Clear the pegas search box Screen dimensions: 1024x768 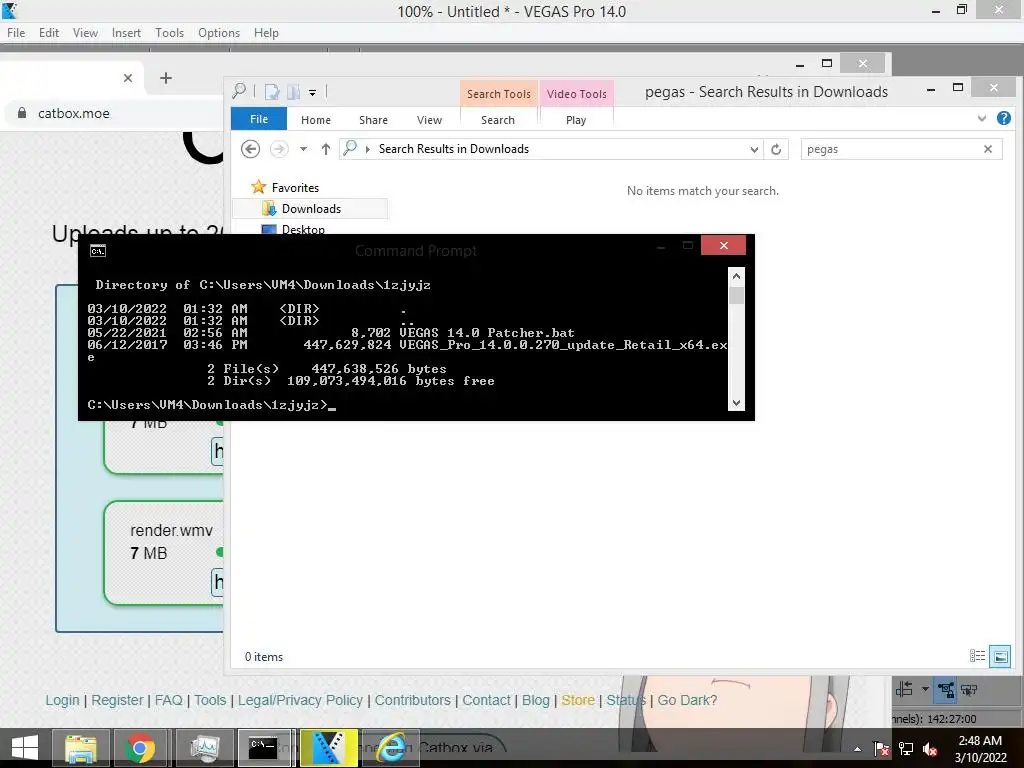click(x=988, y=149)
